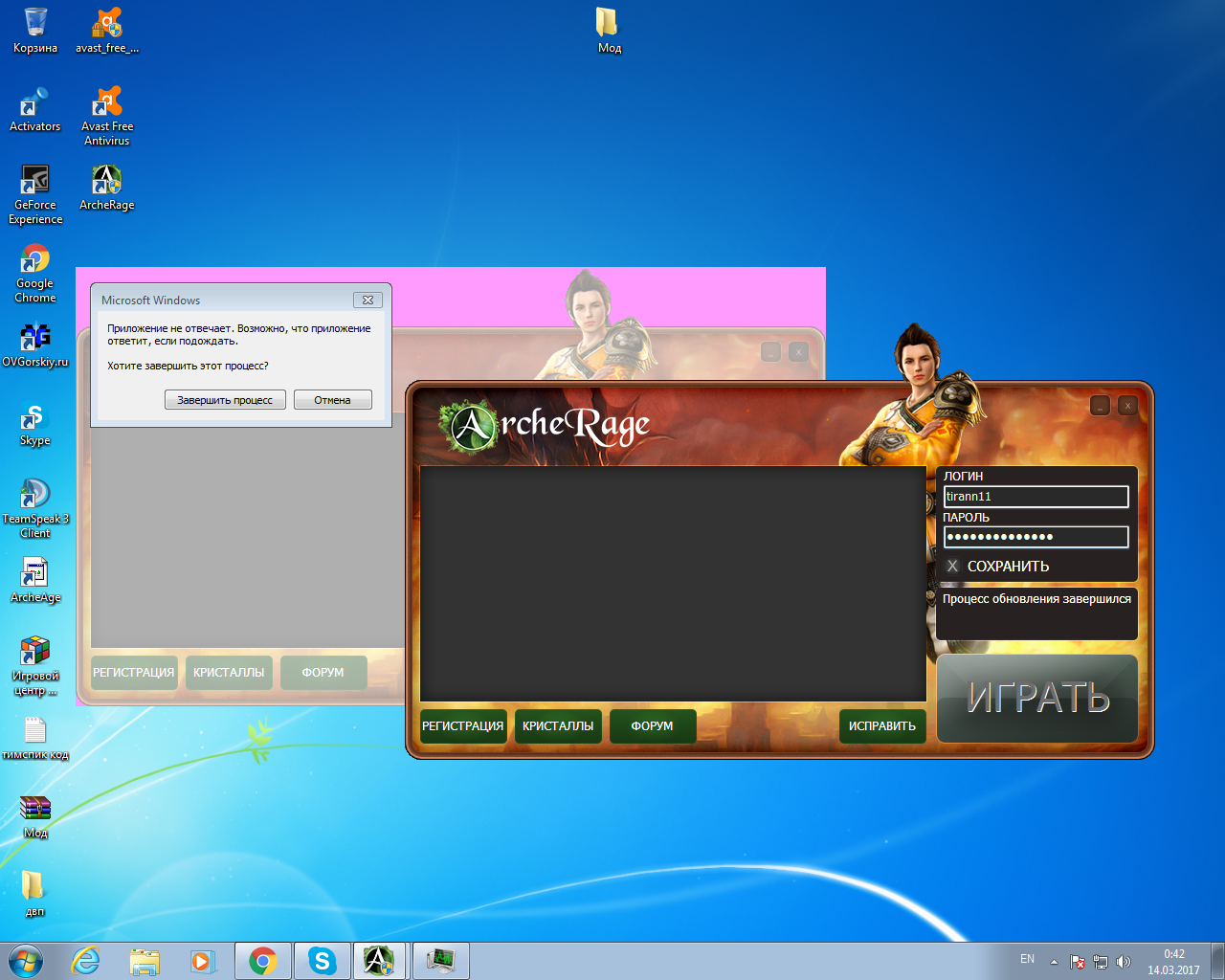Click Завершить процесс in the Microsoft Windows dialog
The width and height of the screenshot is (1225, 980).
[x=225, y=400]
